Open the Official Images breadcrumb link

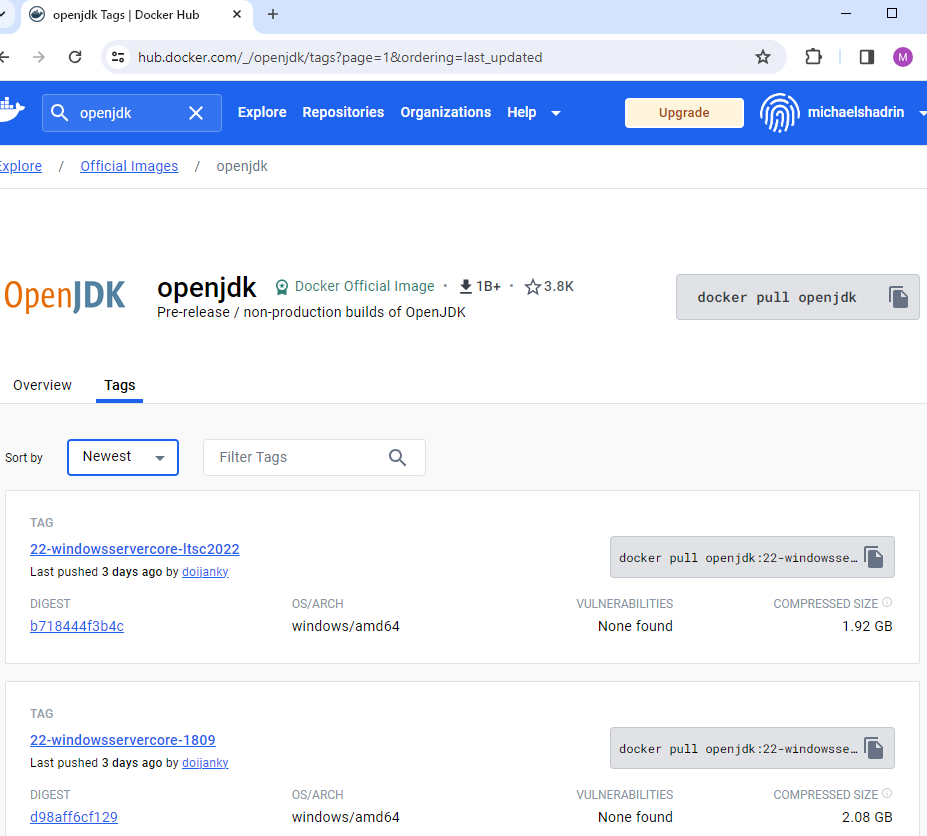click(129, 166)
